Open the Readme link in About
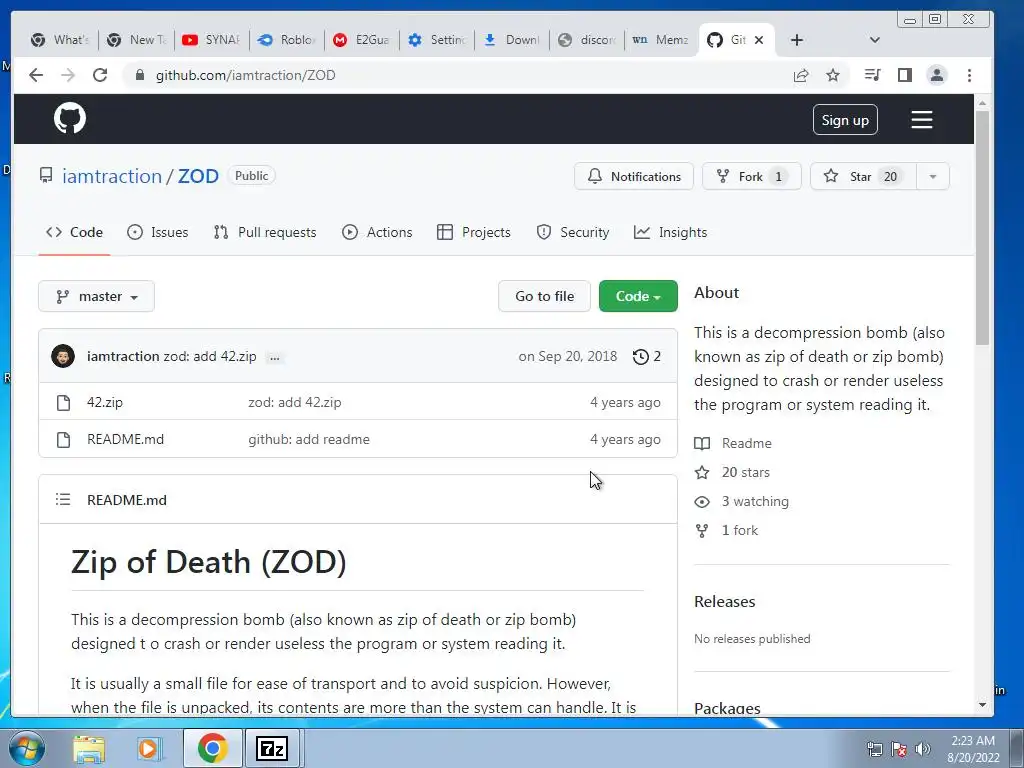 pos(746,443)
